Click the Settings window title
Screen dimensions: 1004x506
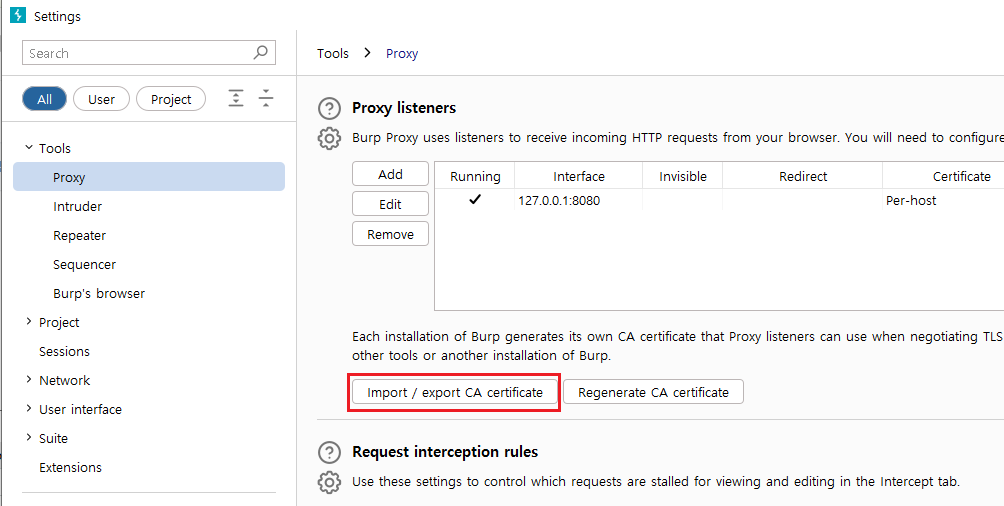[x=57, y=17]
